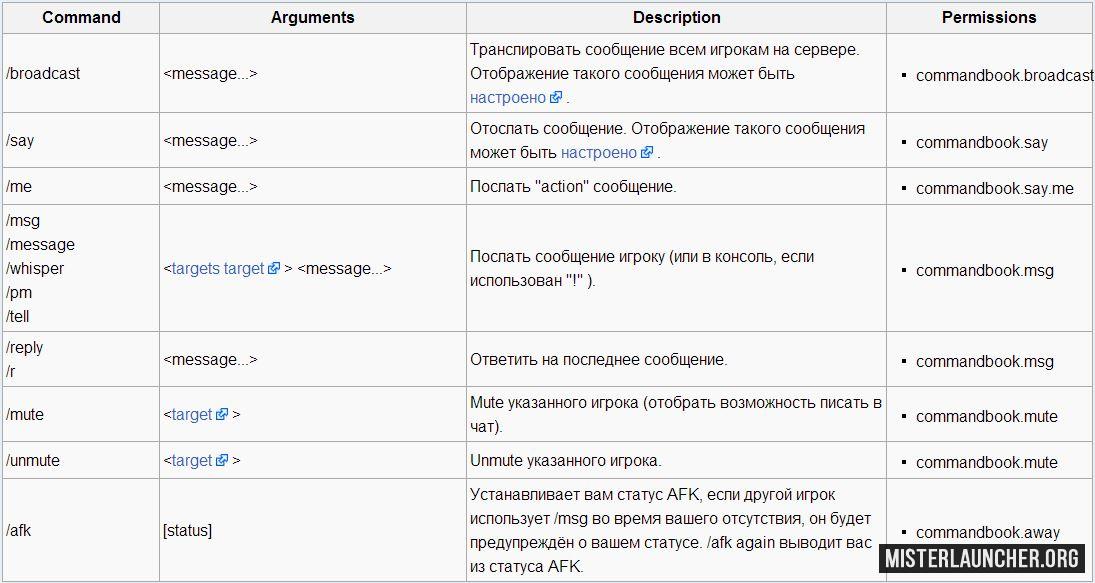Click the /broadcast command cell
This screenshot has height=583, width=1095.
[81, 73]
